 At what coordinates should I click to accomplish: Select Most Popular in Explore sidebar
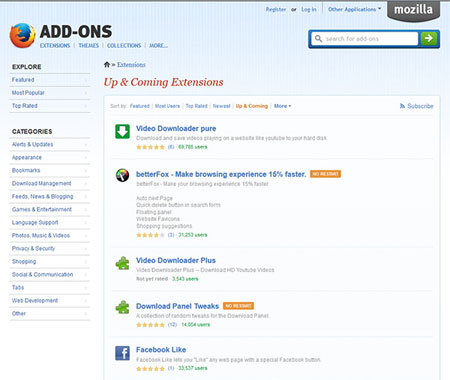tap(50, 93)
